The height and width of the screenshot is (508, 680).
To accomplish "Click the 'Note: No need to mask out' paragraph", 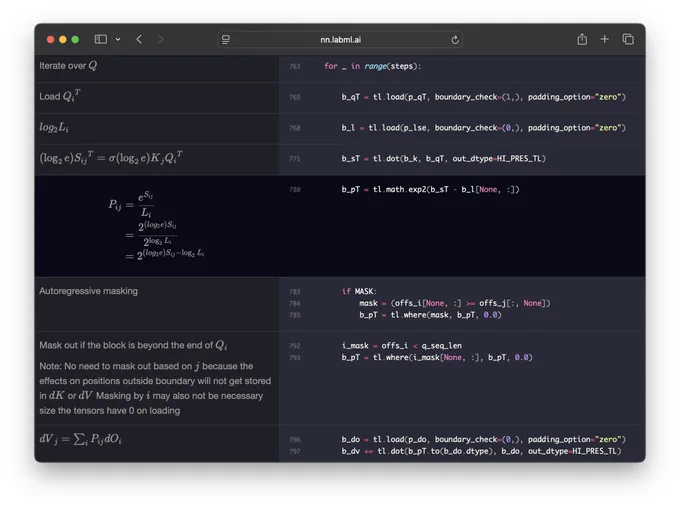I will point(155,388).
